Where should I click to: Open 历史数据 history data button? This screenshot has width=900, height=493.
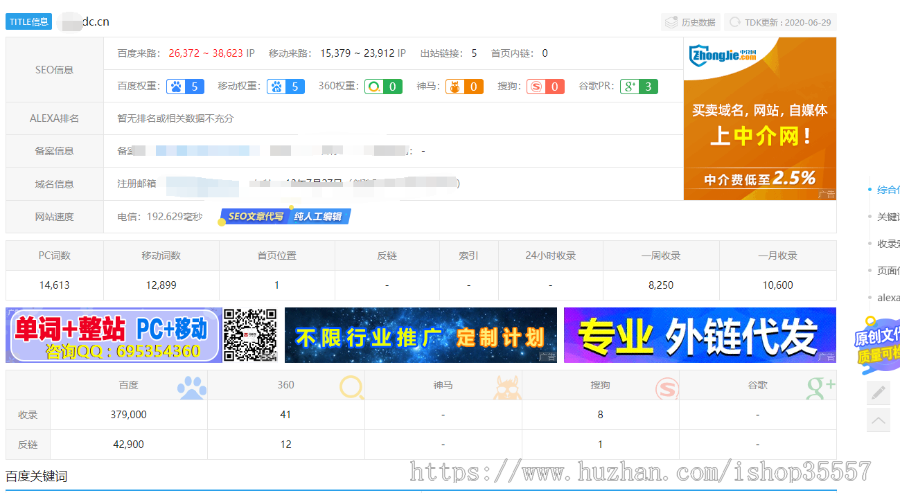(x=691, y=22)
